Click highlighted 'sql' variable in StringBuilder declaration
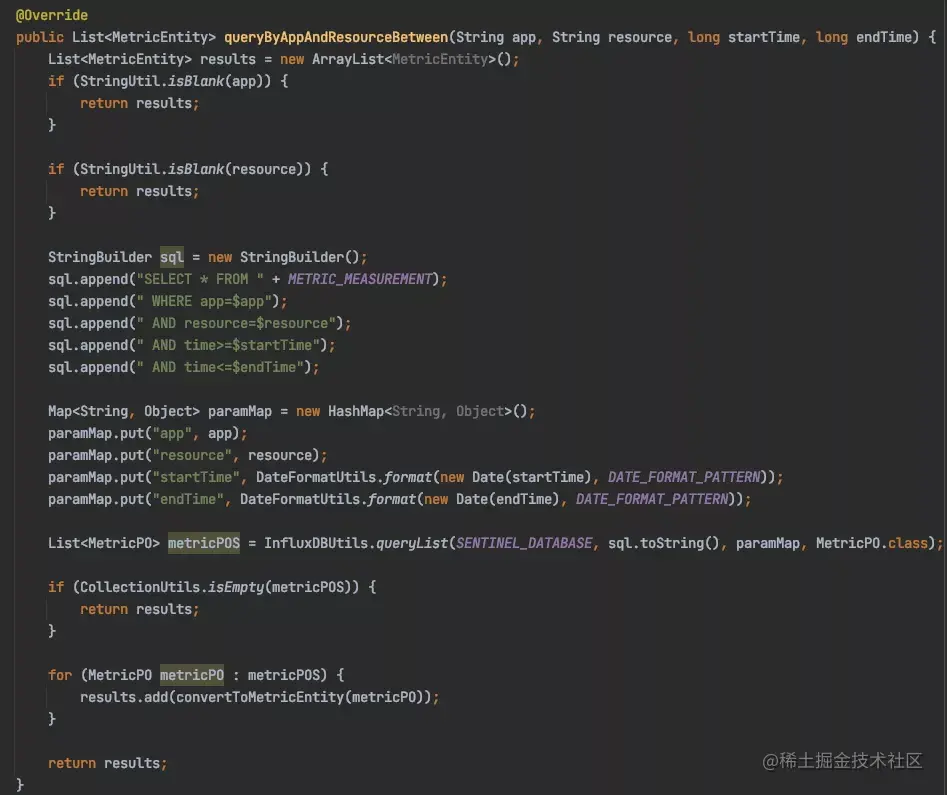This screenshot has height=795, width=947. point(172,257)
